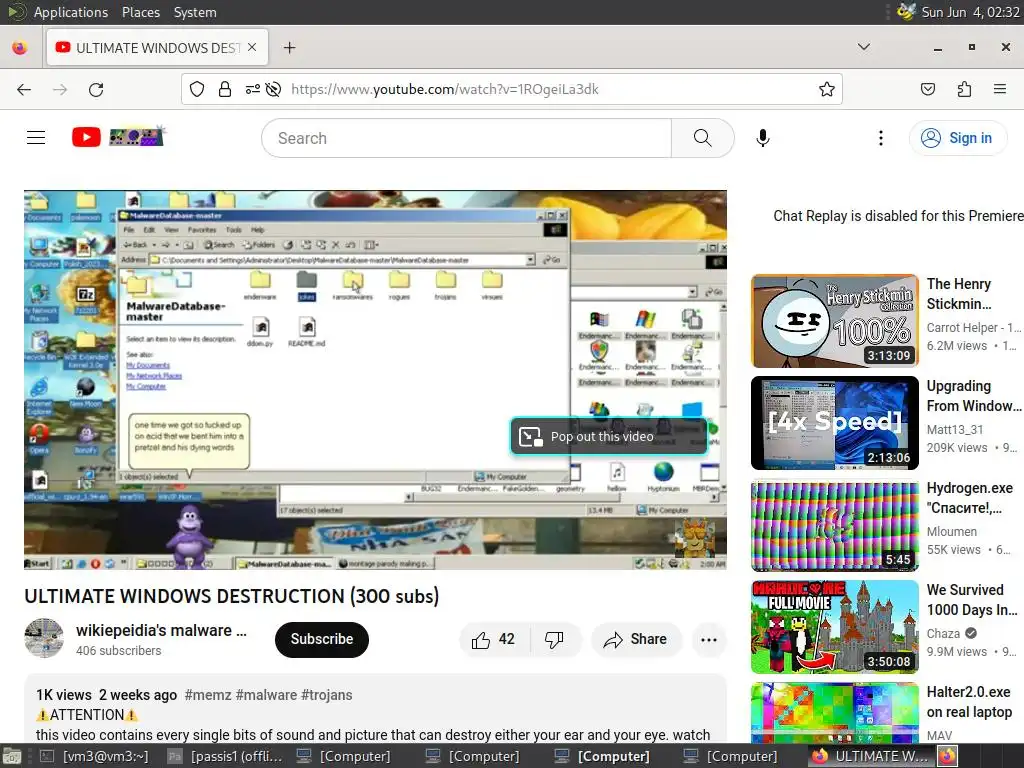This screenshot has width=1024, height=768.
Task: Click the video player frame
Action: 376,379
